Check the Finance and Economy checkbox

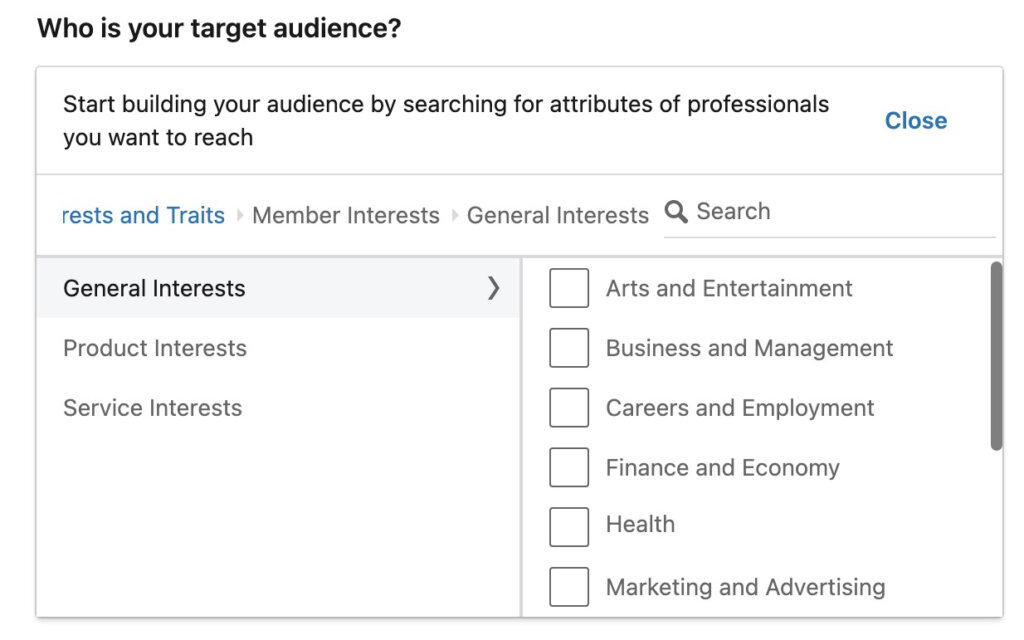tap(569, 467)
